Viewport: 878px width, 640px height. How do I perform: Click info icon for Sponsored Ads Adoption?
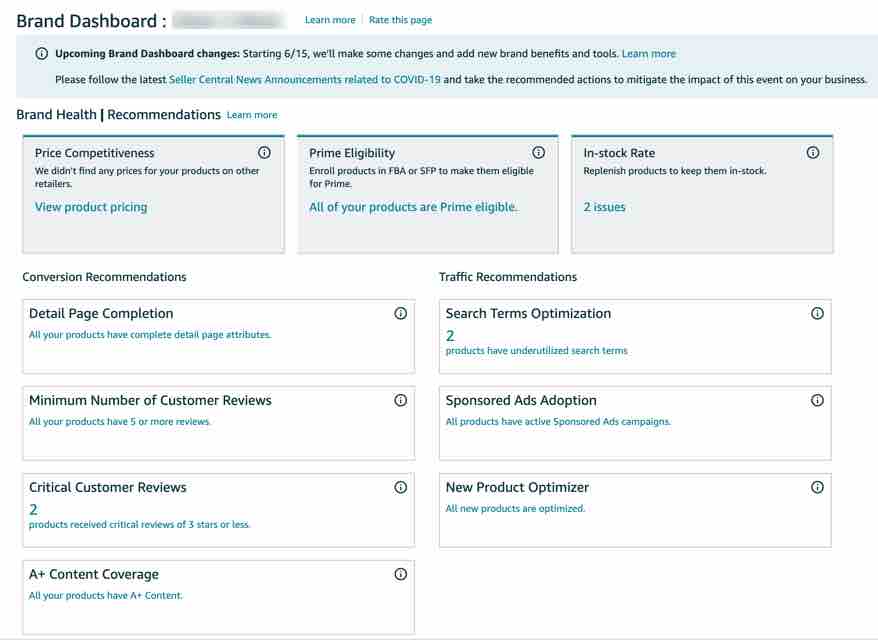pyautogui.click(x=817, y=400)
